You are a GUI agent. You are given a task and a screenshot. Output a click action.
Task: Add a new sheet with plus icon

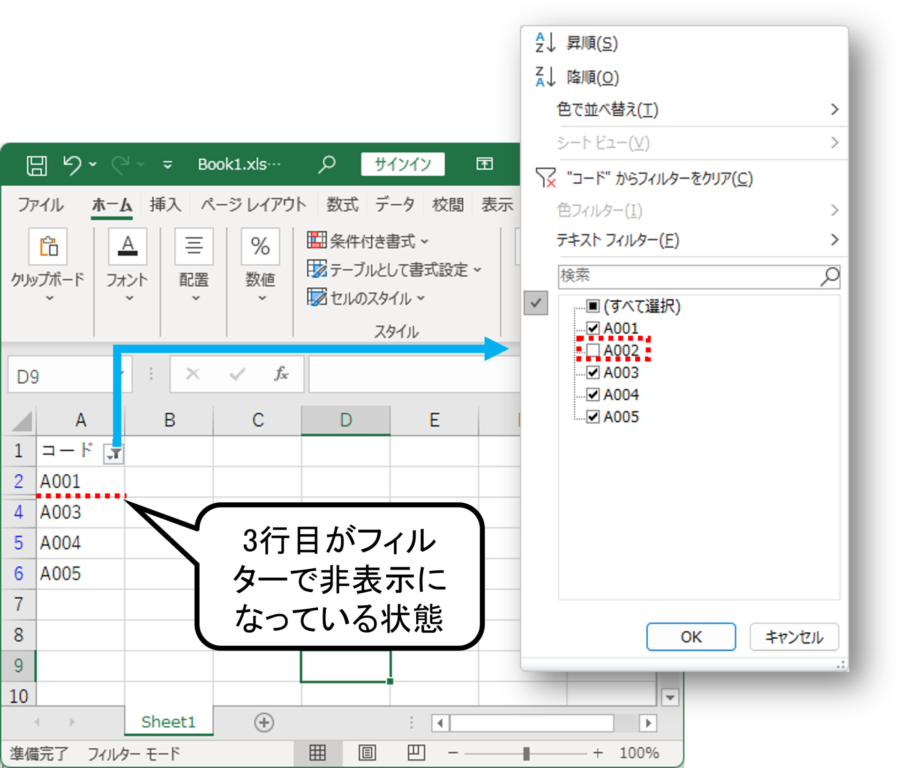264,721
